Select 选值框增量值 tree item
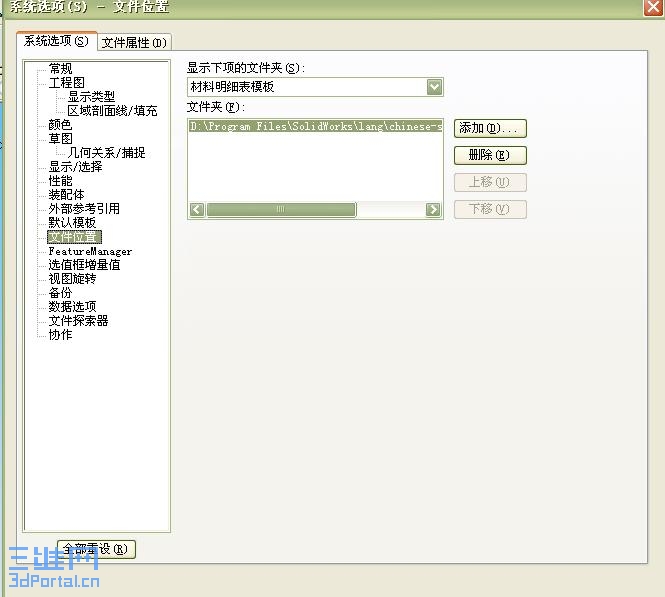 84,265
